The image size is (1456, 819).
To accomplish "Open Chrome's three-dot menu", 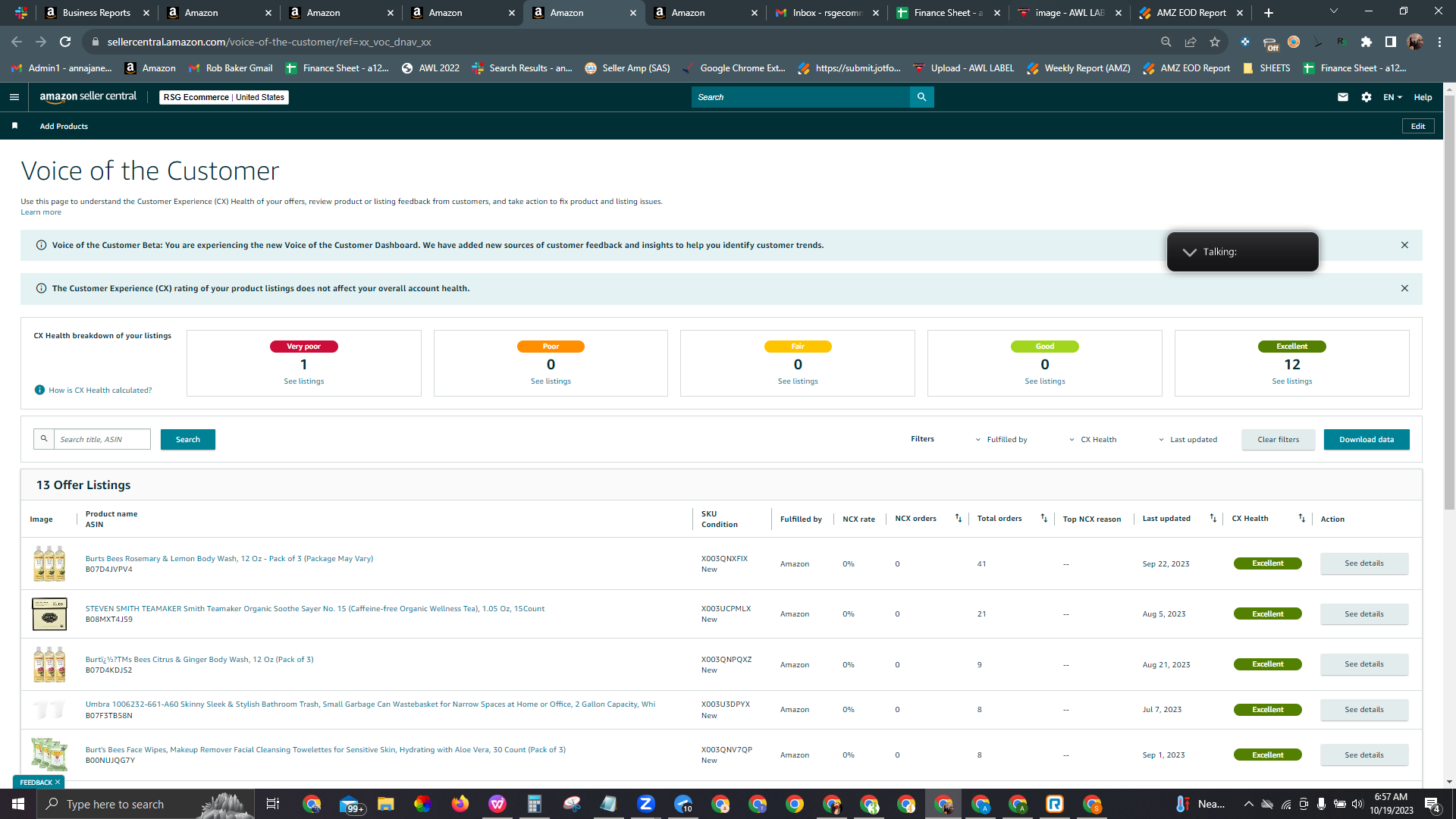I will tap(1439, 42).
